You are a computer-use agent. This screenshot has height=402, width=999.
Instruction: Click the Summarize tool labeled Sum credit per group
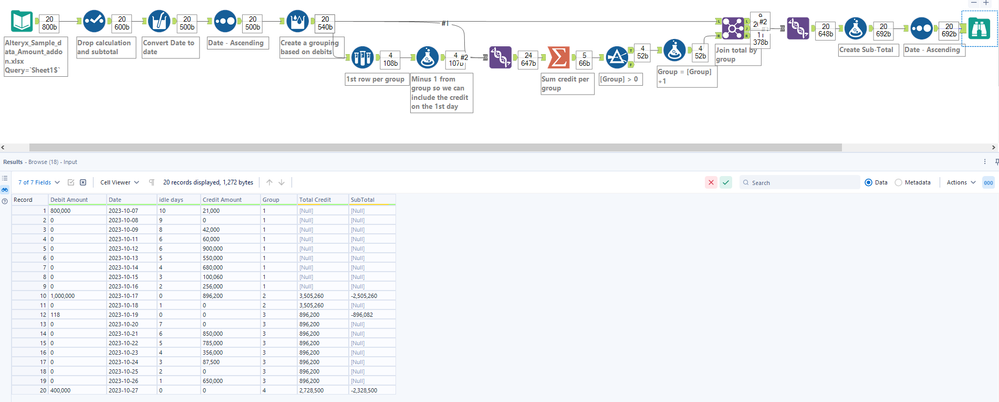(x=558, y=57)
